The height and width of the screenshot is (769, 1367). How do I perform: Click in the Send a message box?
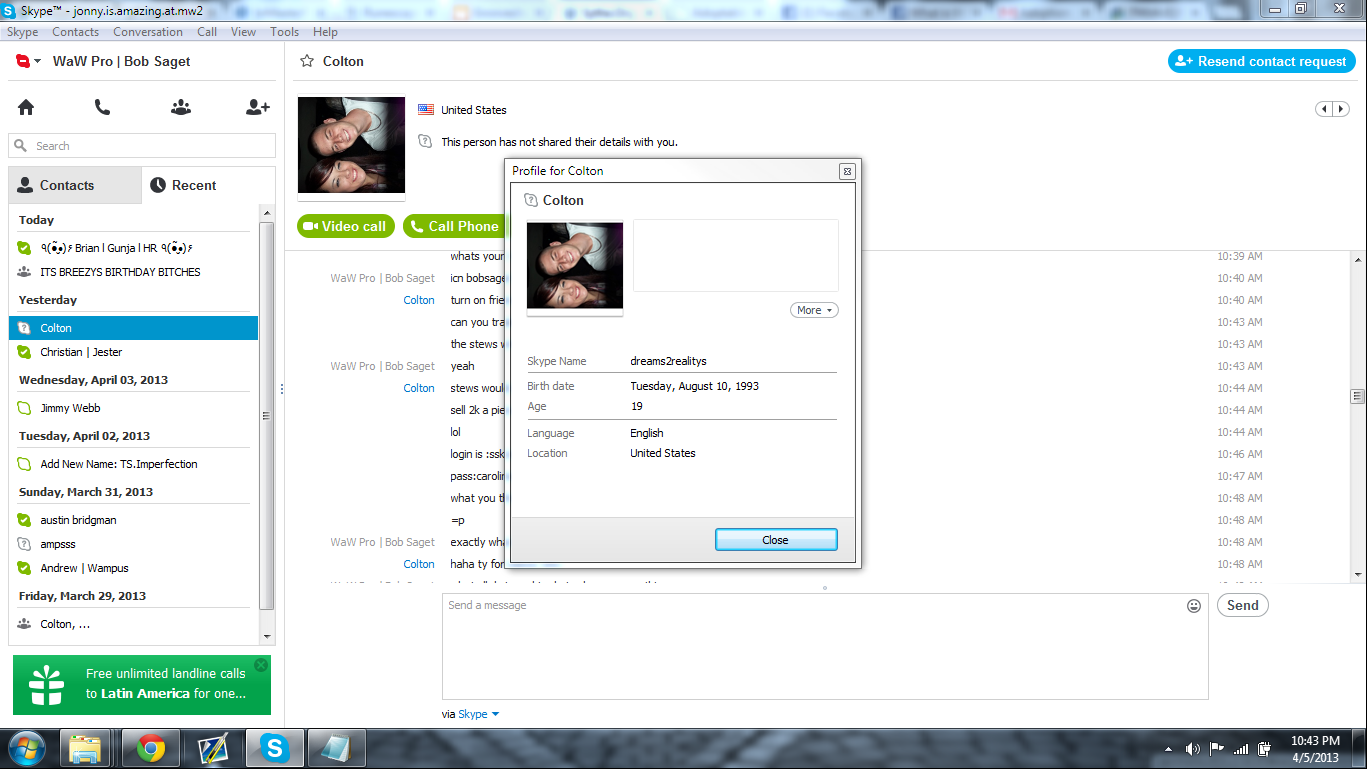coord(825,647)
